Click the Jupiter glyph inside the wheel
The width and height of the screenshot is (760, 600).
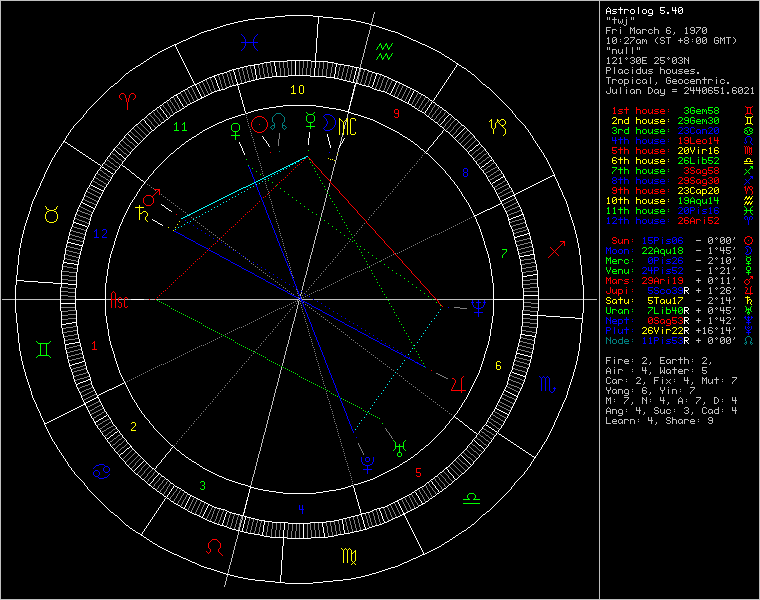pos(458,381)
